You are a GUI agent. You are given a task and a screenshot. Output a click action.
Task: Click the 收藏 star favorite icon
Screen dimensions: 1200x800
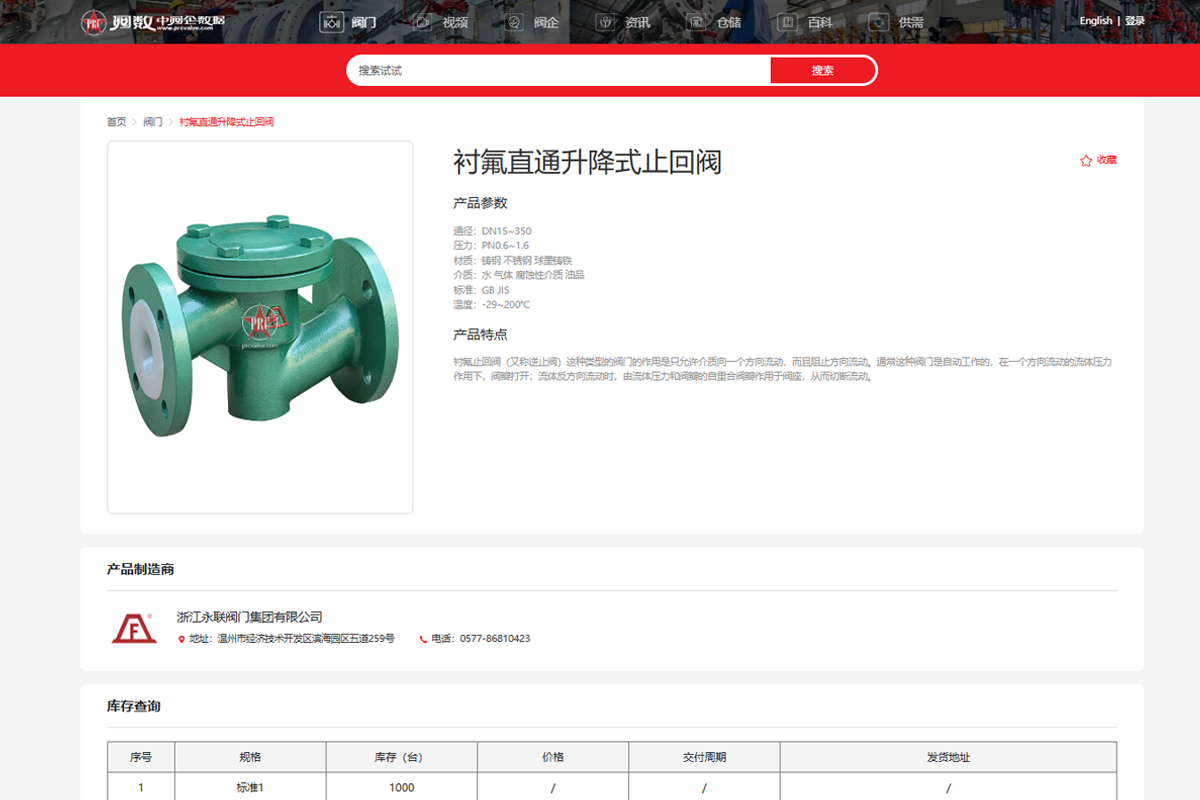click(1086, 160)
